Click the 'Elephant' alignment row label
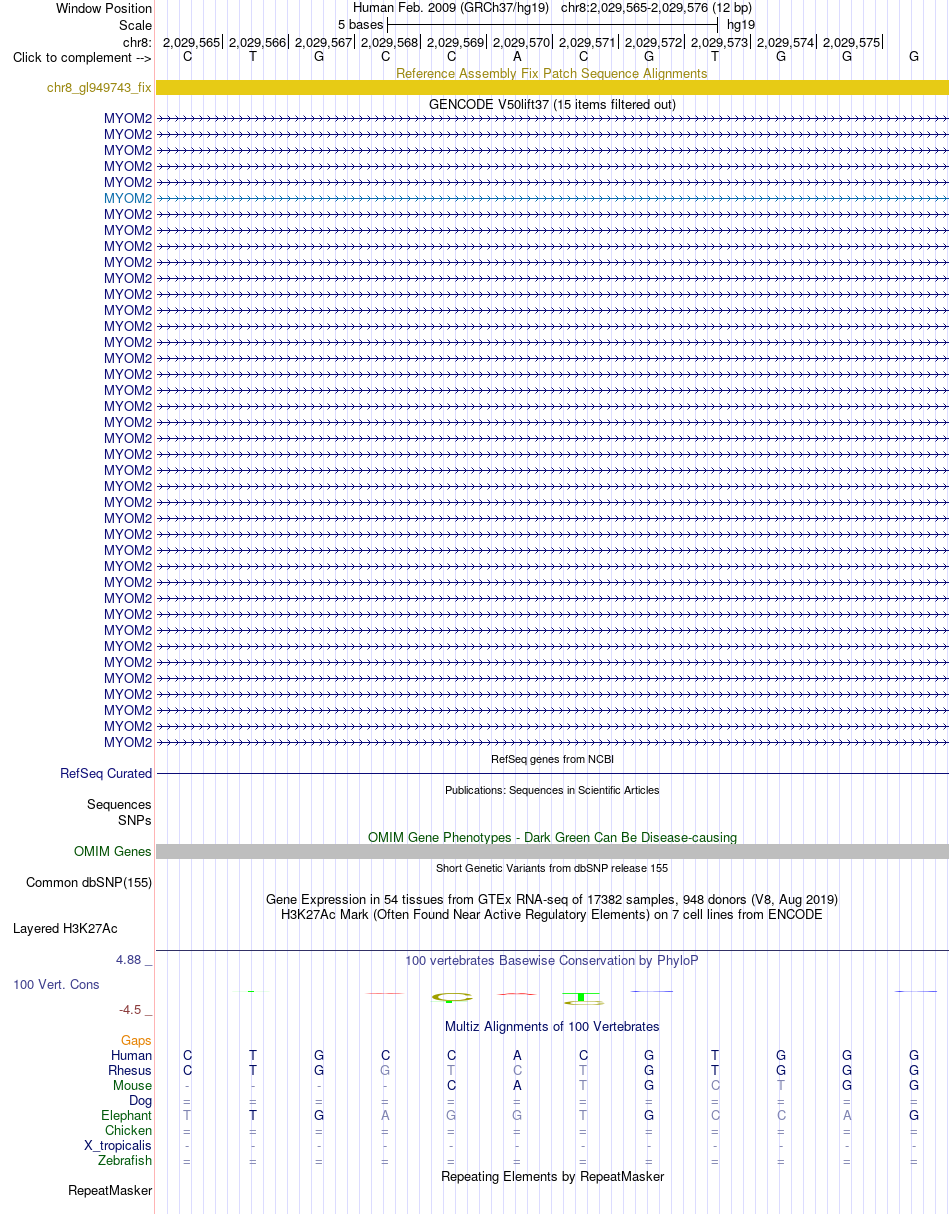 point(127,1116)
